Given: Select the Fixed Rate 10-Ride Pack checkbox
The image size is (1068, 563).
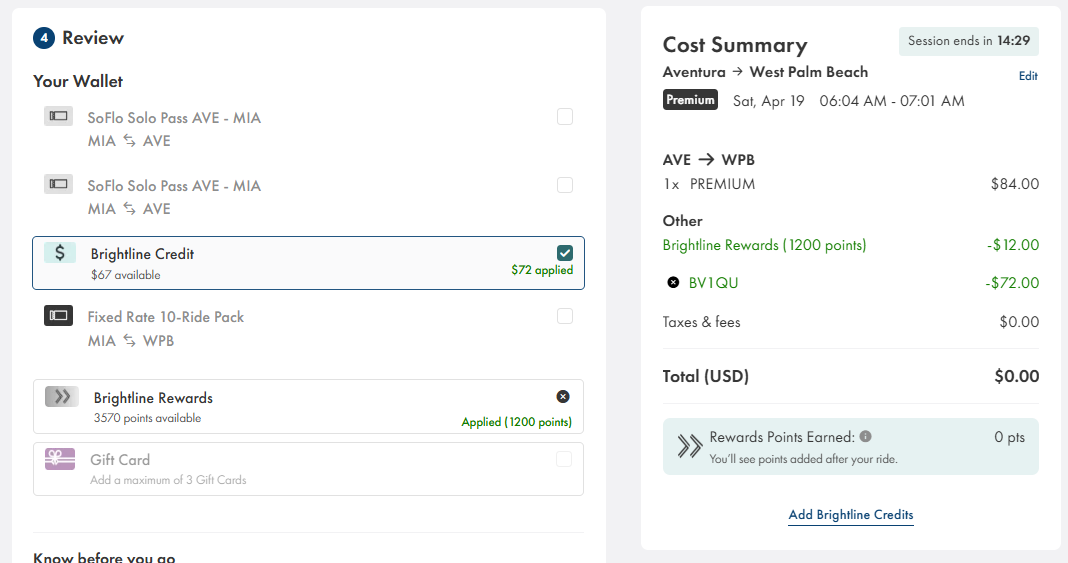Looking at the screenshot, I should pos(565,316).
